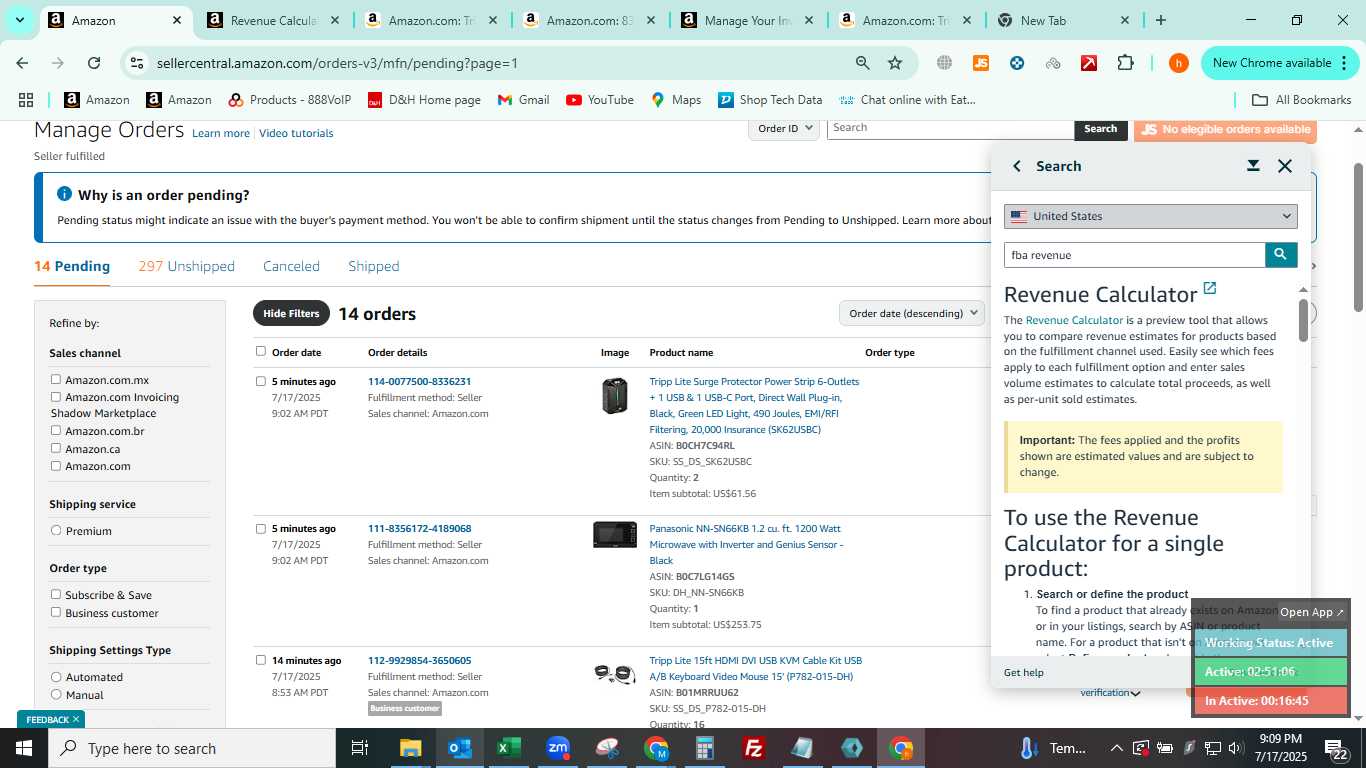Open the Learn more link beside Manage Orders
The width and height of the screenshot is (1366, 768).
(221, 133)
